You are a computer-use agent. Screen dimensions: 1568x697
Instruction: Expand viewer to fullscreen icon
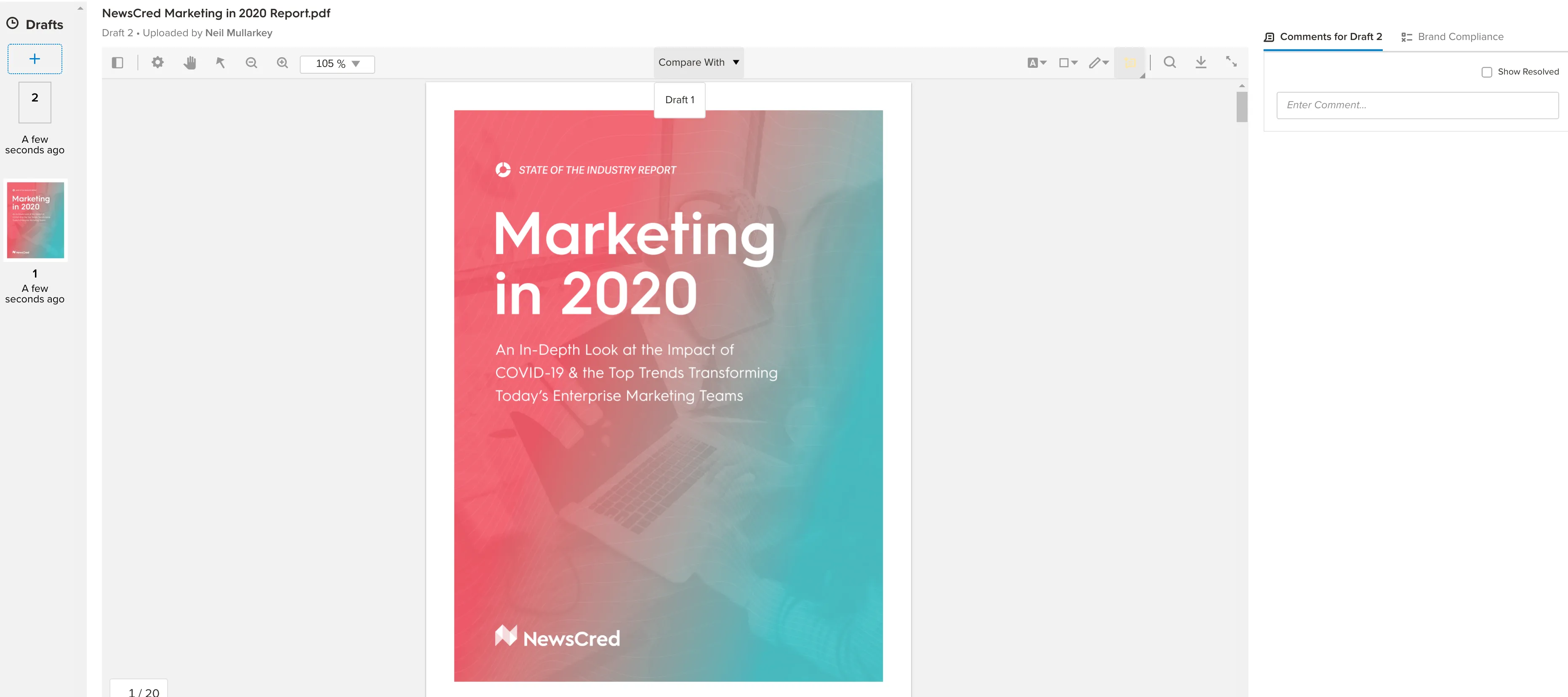pos(1232,61)
